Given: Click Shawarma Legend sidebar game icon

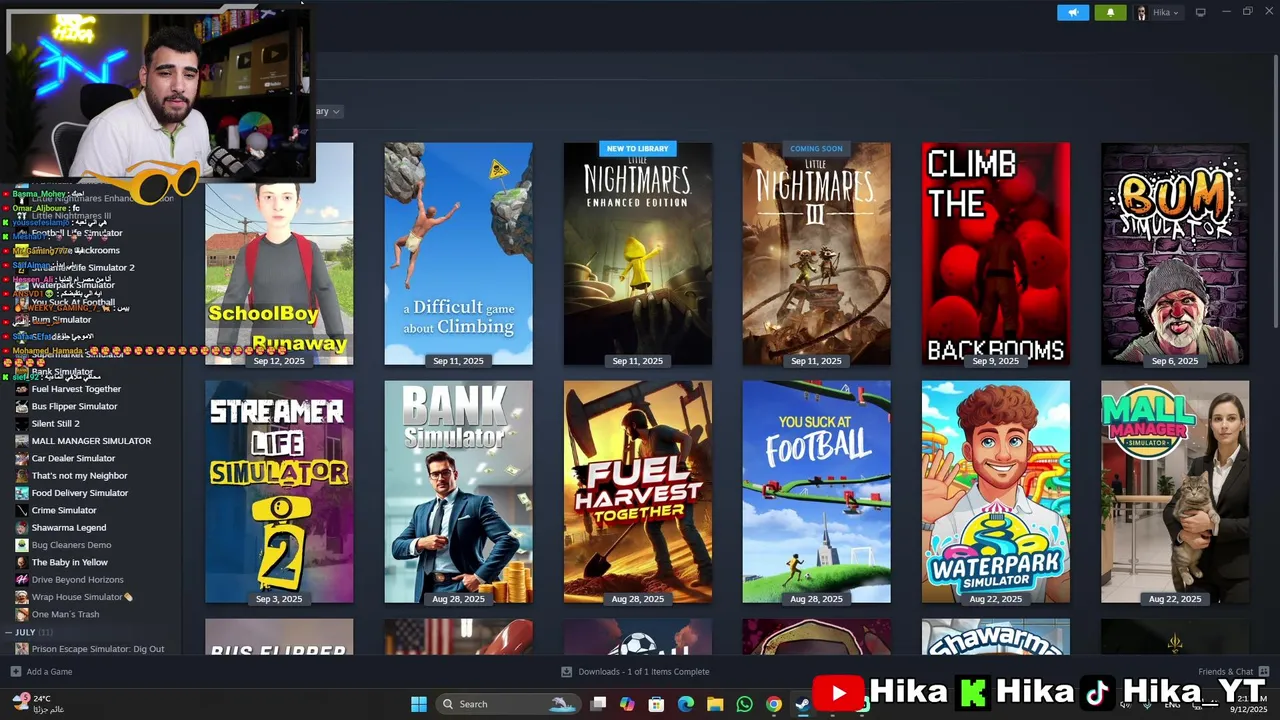Looking at the screenshot, I should 22,528.
